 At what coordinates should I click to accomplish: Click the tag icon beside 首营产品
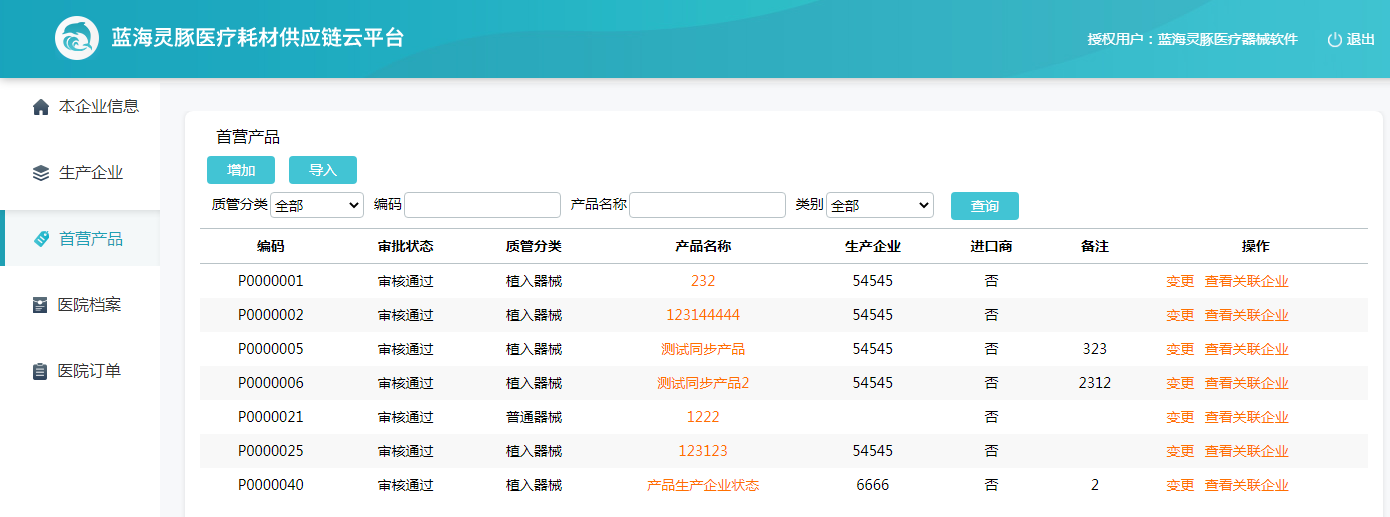pos(41,239)
